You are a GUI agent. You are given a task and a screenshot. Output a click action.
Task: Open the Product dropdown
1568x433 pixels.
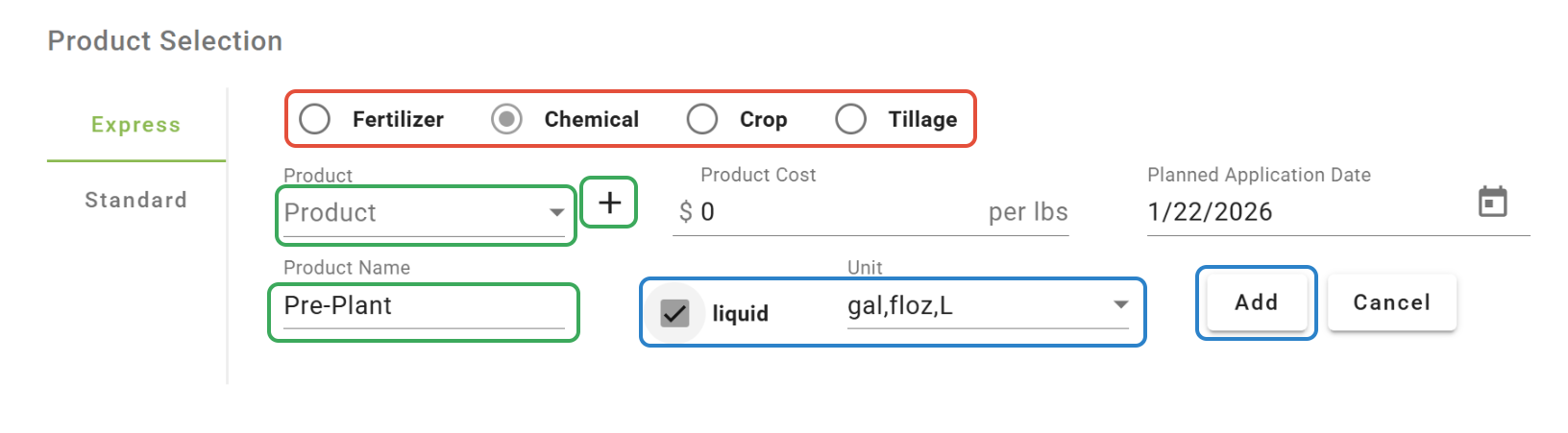(x=423, y=213)
